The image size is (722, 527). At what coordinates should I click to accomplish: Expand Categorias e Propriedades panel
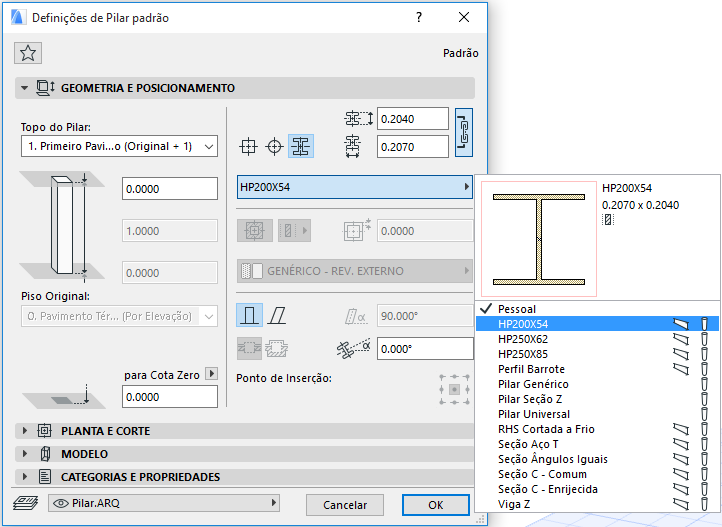[x=24, y=477]
